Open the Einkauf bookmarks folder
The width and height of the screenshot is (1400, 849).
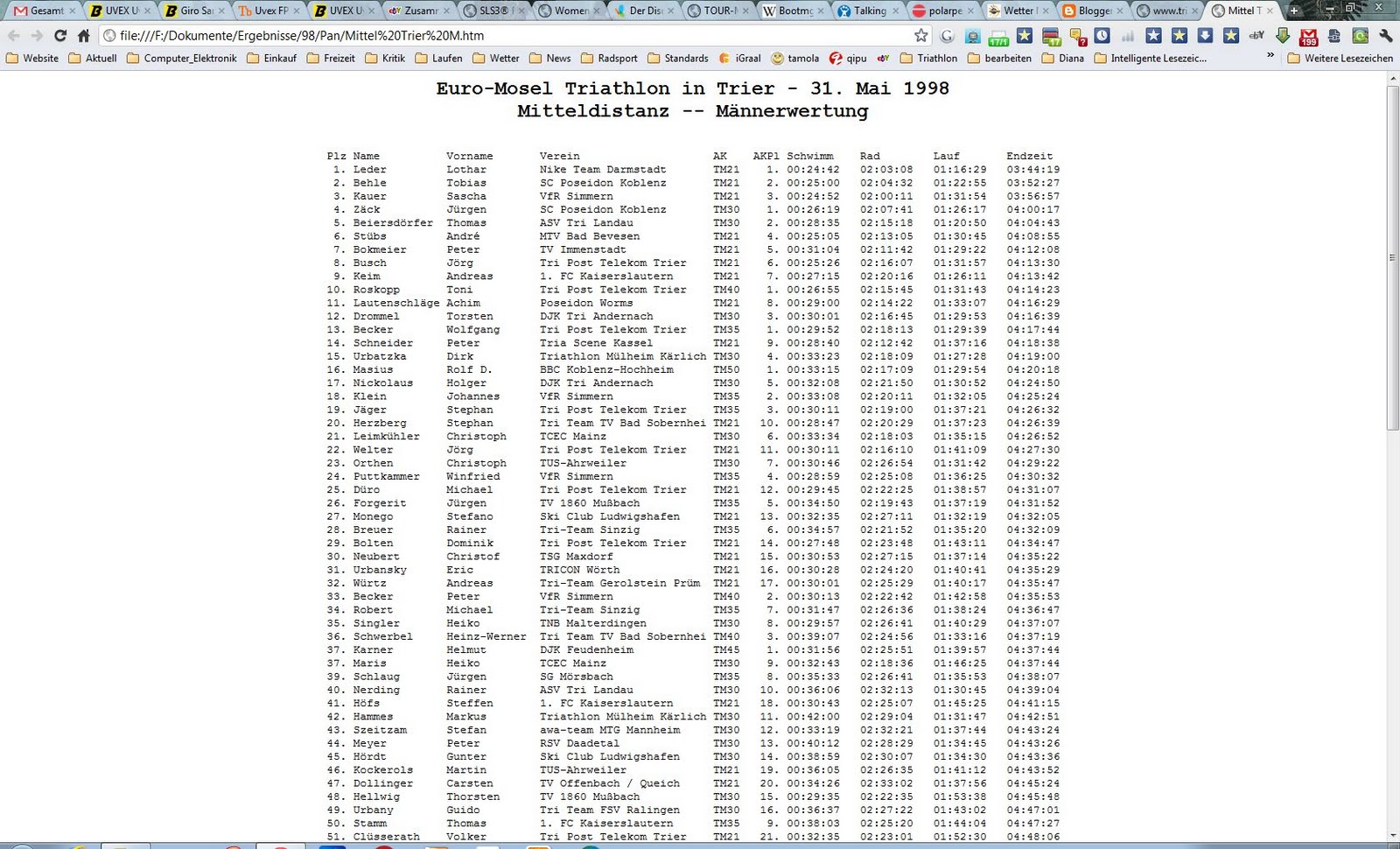(272, 59)
